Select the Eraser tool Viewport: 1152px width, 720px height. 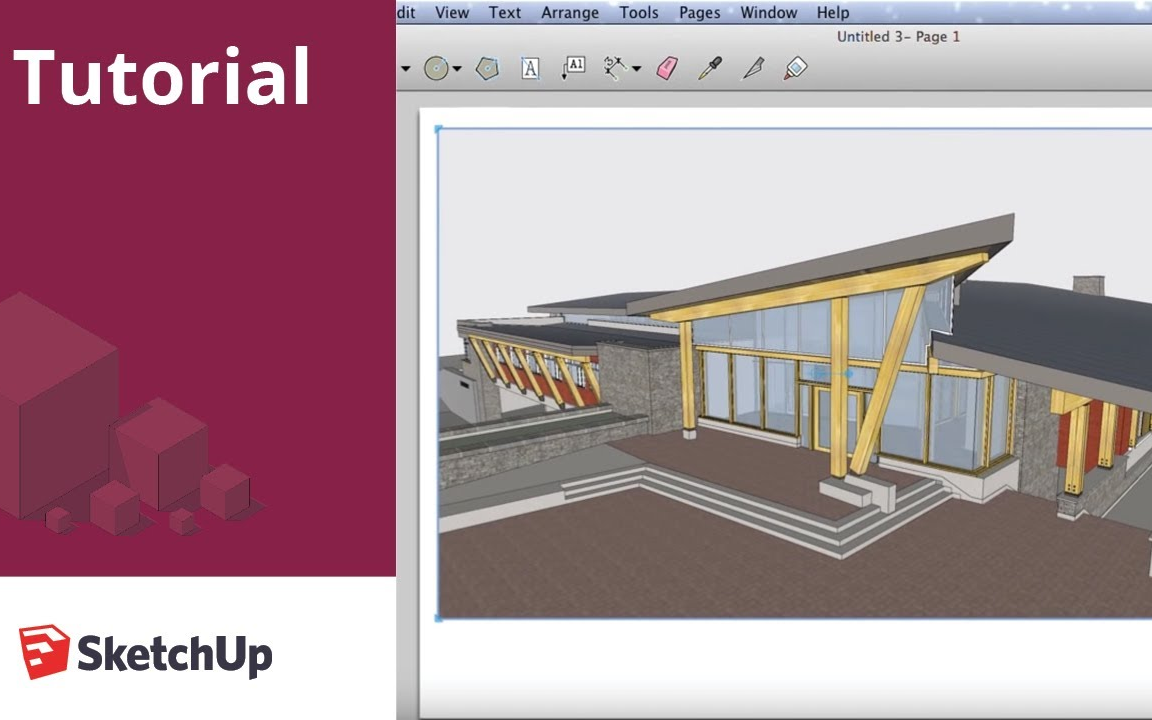(667, 68)
